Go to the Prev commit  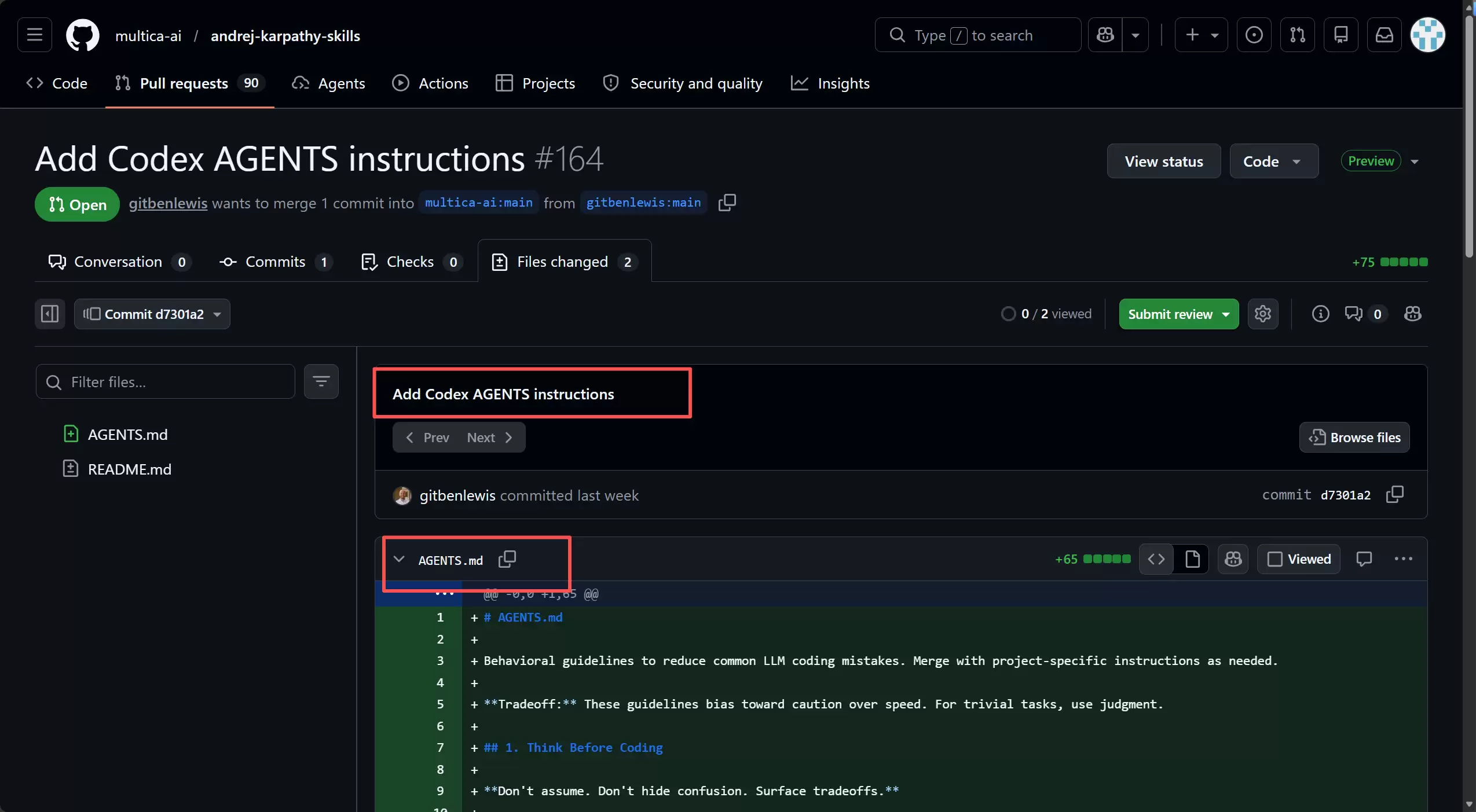427,437
